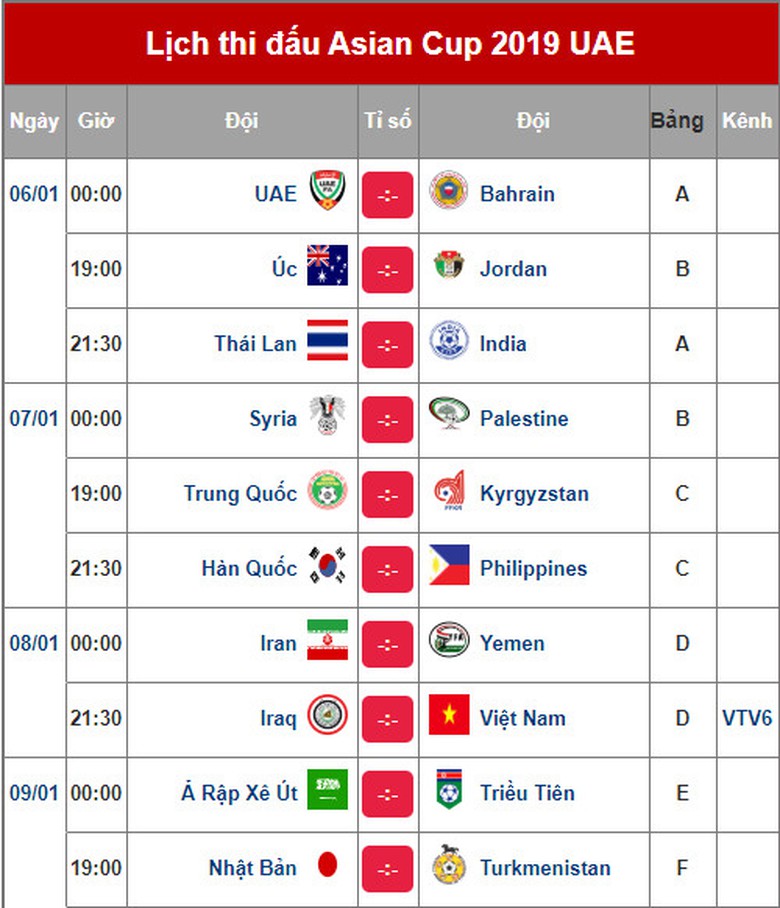The height and width of the screenshot is (908, 780).
Task: Click the Australia flag icon
Action: 327,267
